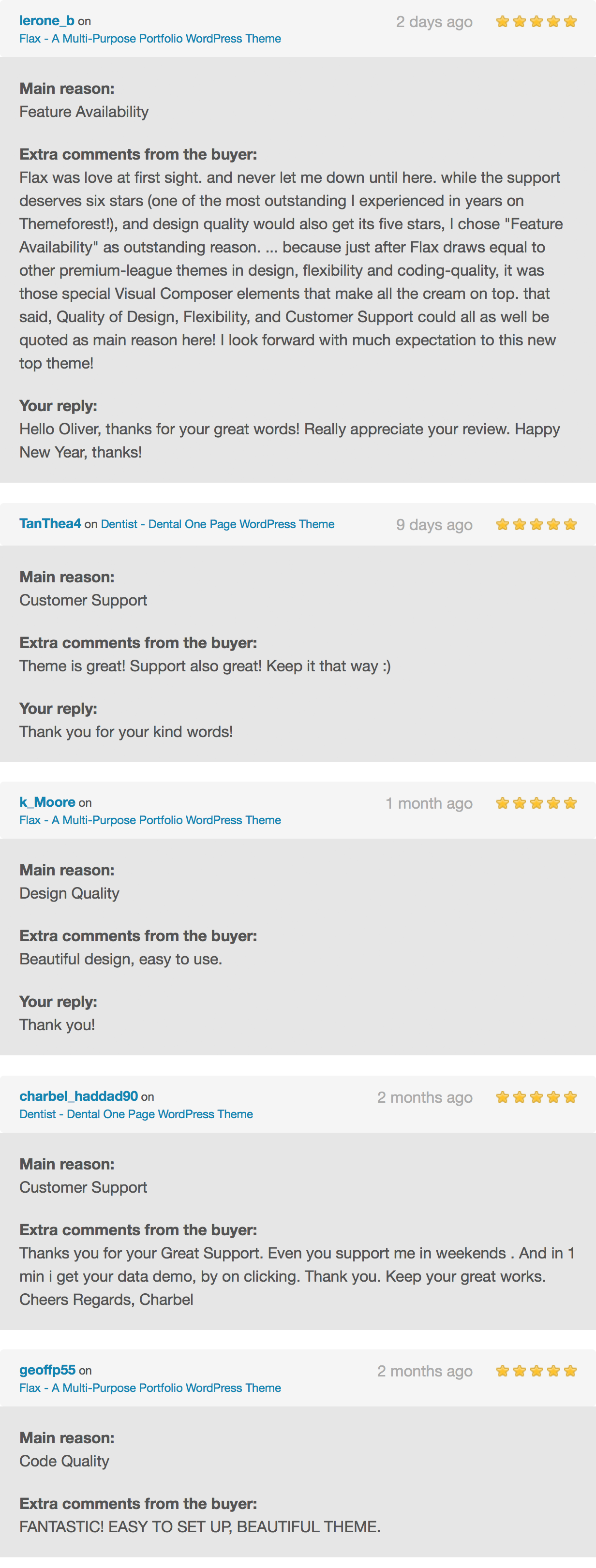Click the '1 month ago' timestamp
Screen dimensions: 596x1568
click(x=429, y=803)
